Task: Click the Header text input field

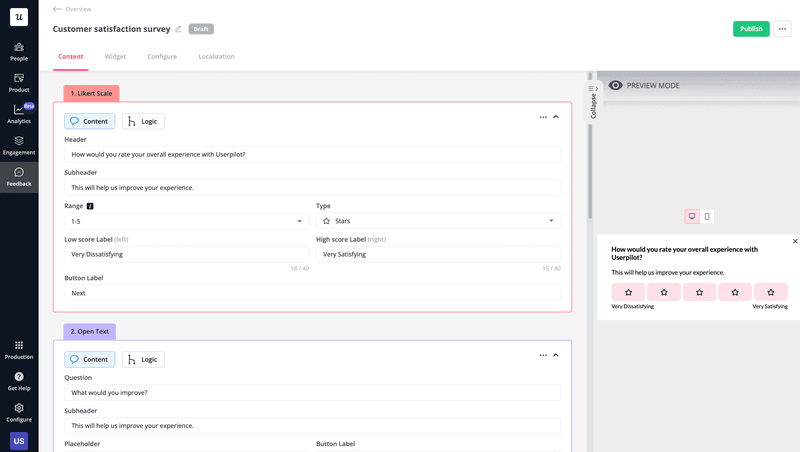Action: pyautogui.click(x=312, y=155)
